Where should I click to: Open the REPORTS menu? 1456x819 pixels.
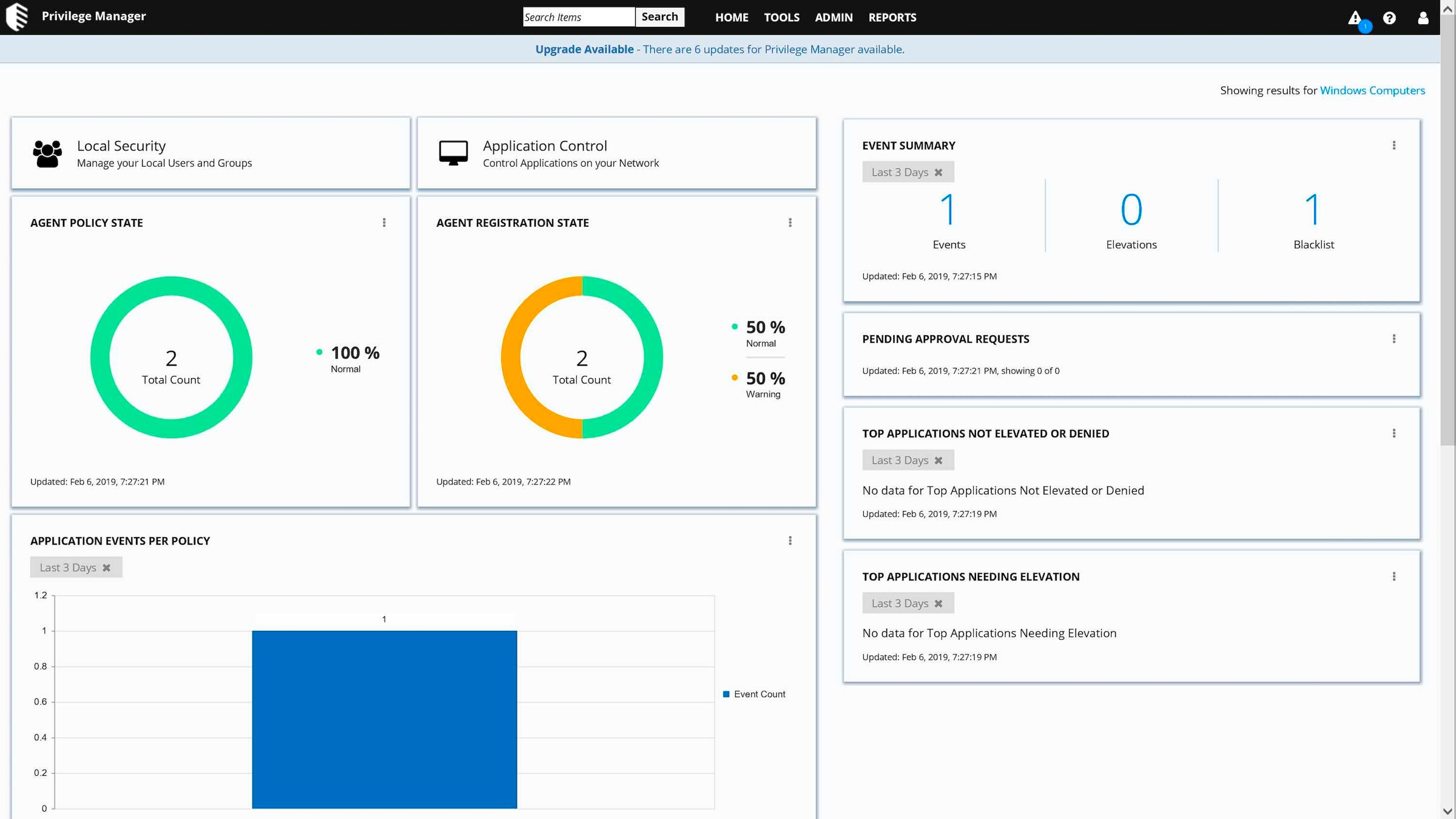pos(892,18)
